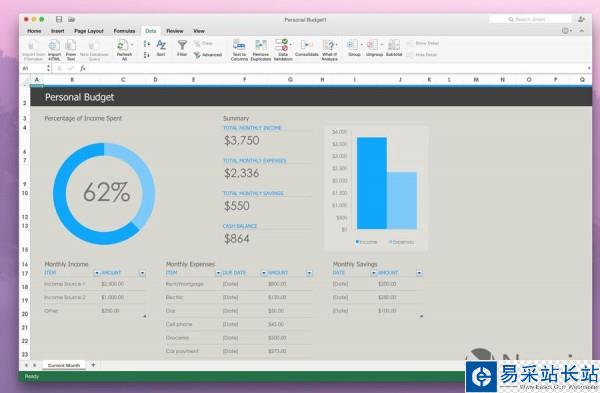This screenshot has height=393, width=600.
Task: Select the Current Month sheet tab
Action: [64, 365]
